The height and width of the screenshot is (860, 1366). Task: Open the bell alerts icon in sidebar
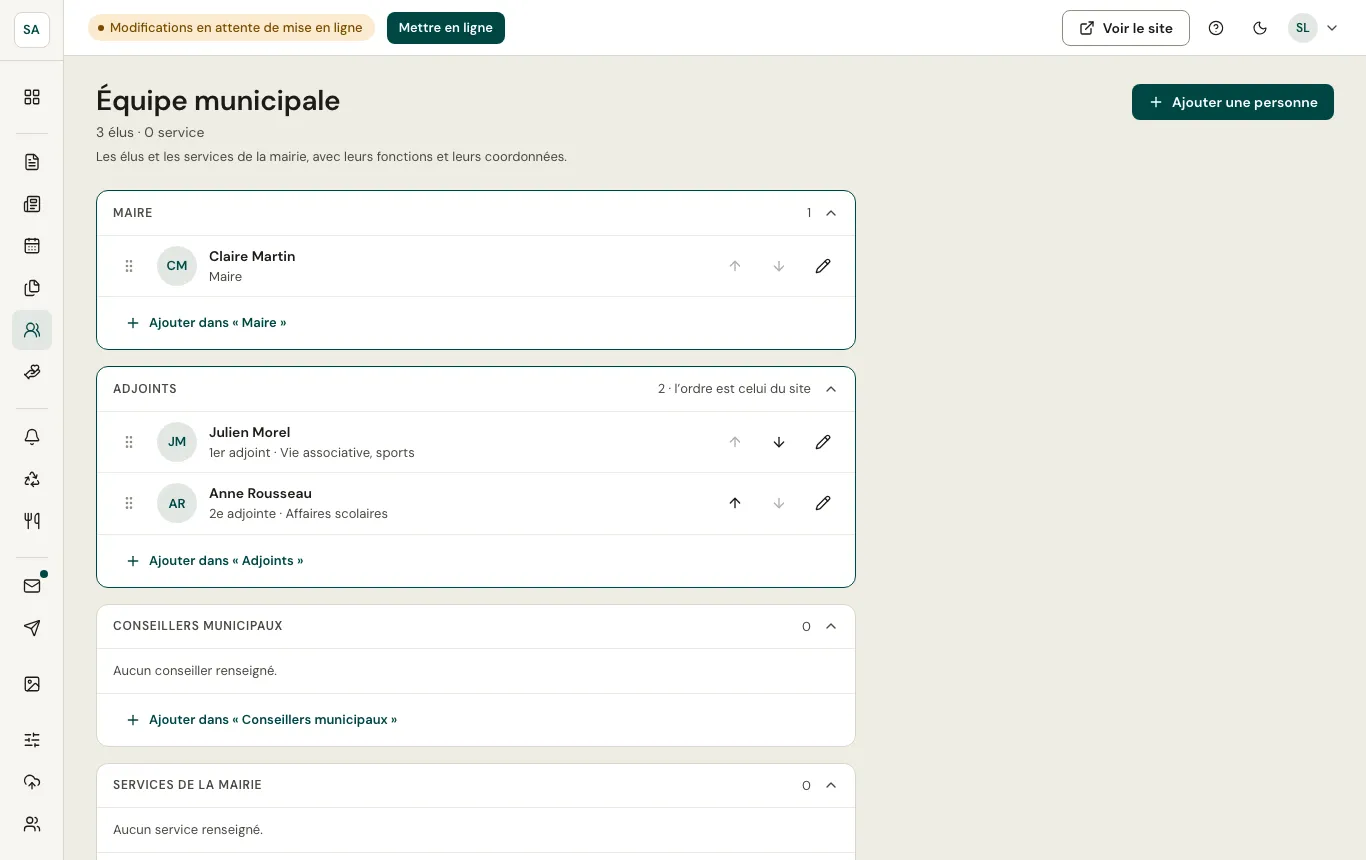tap(32, 437)
